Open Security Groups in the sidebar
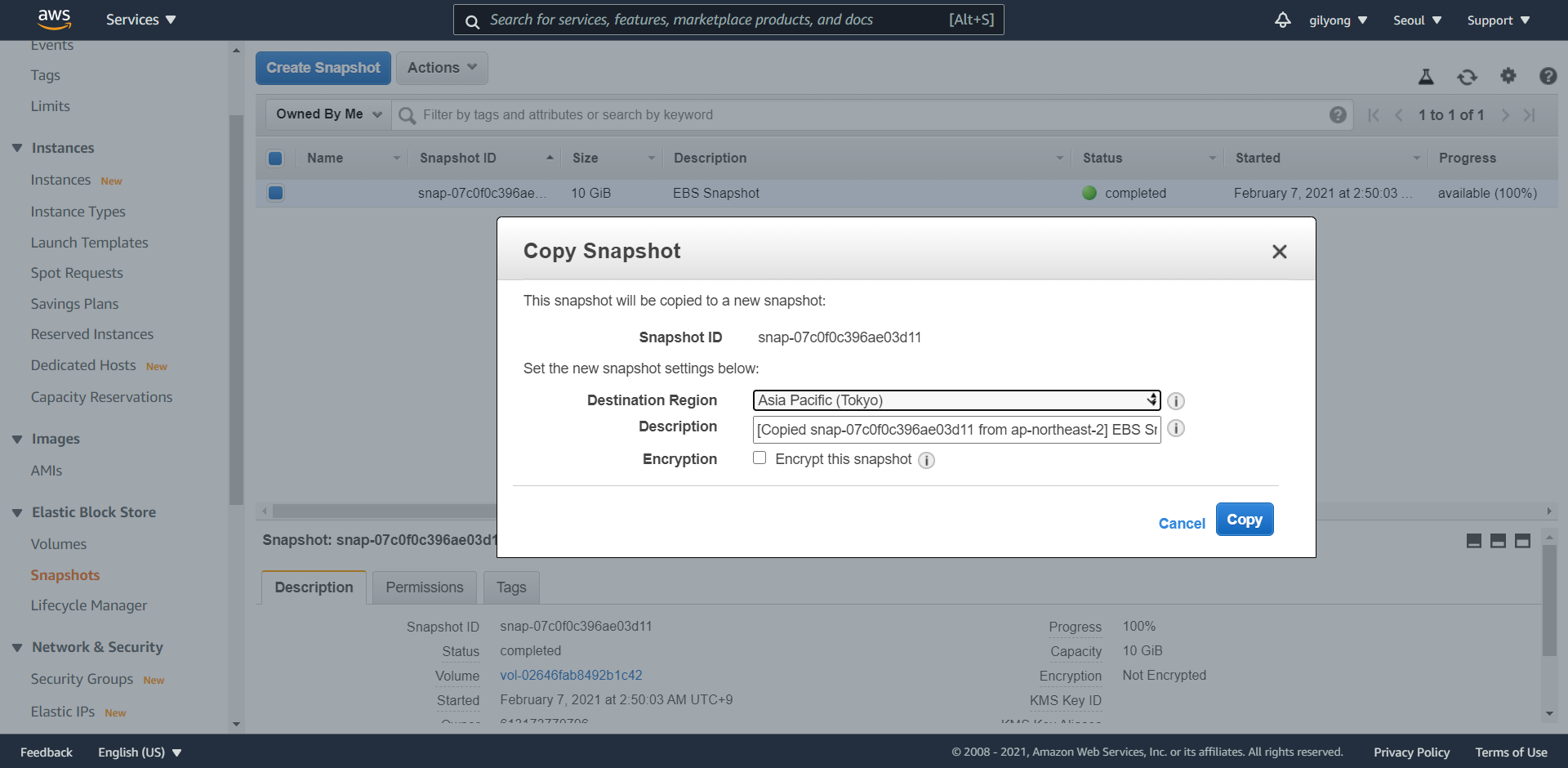 pyautogui.click(x=82, y=679)
